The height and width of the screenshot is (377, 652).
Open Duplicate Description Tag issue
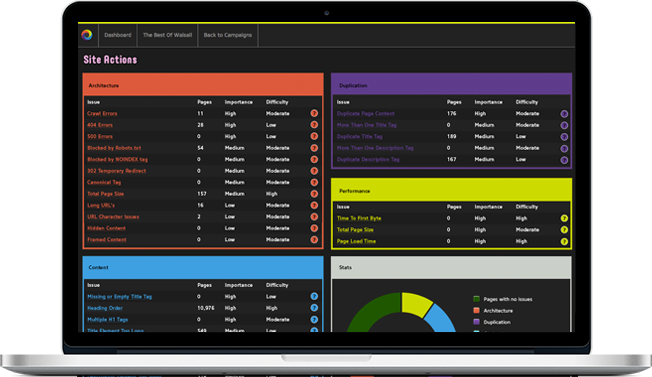(x=368, y=159)
